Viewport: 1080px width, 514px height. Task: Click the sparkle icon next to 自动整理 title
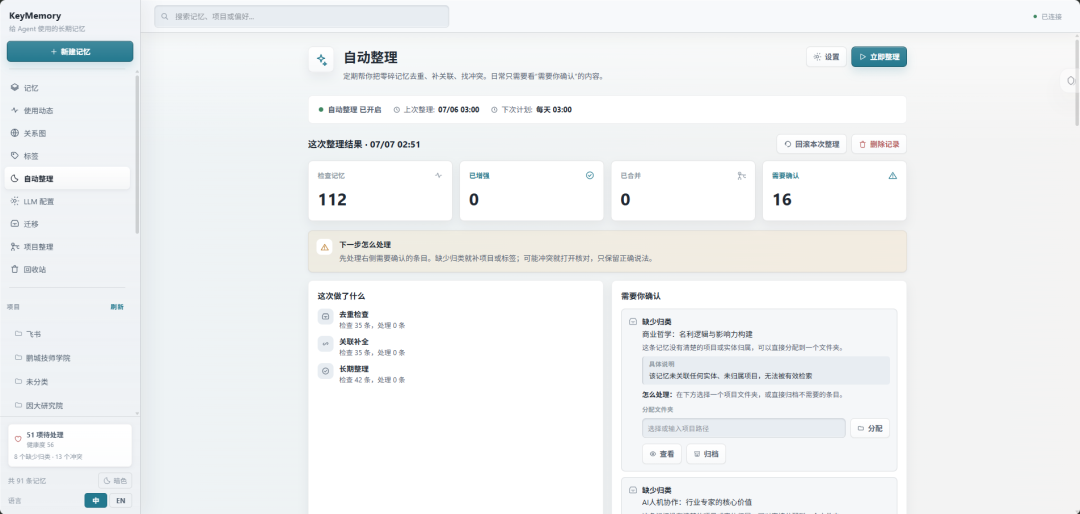pyautogui.click(x=321, y=60)
